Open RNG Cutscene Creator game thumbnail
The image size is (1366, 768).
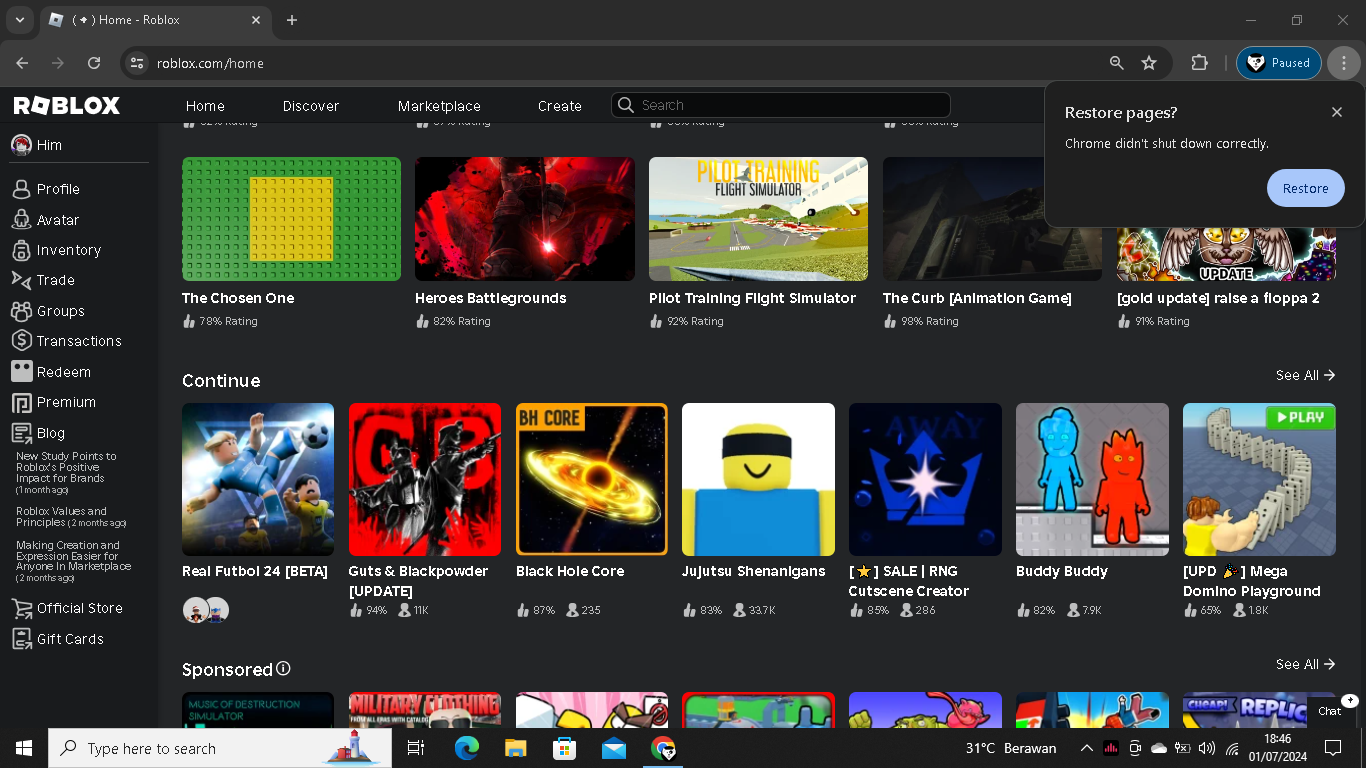pyautogui.click(x=925, y=479)
